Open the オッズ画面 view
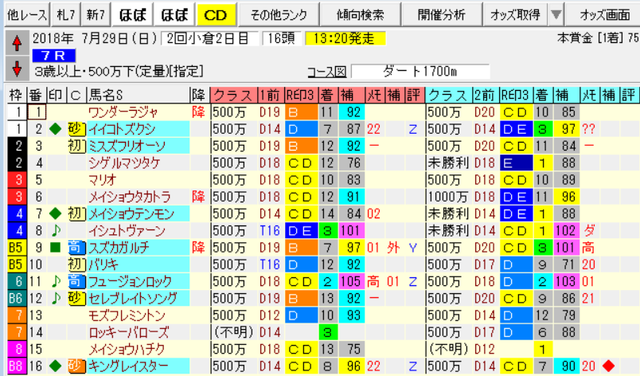Image resolution: width=640 pixels, height=376 pixels. tap(603, 15)
